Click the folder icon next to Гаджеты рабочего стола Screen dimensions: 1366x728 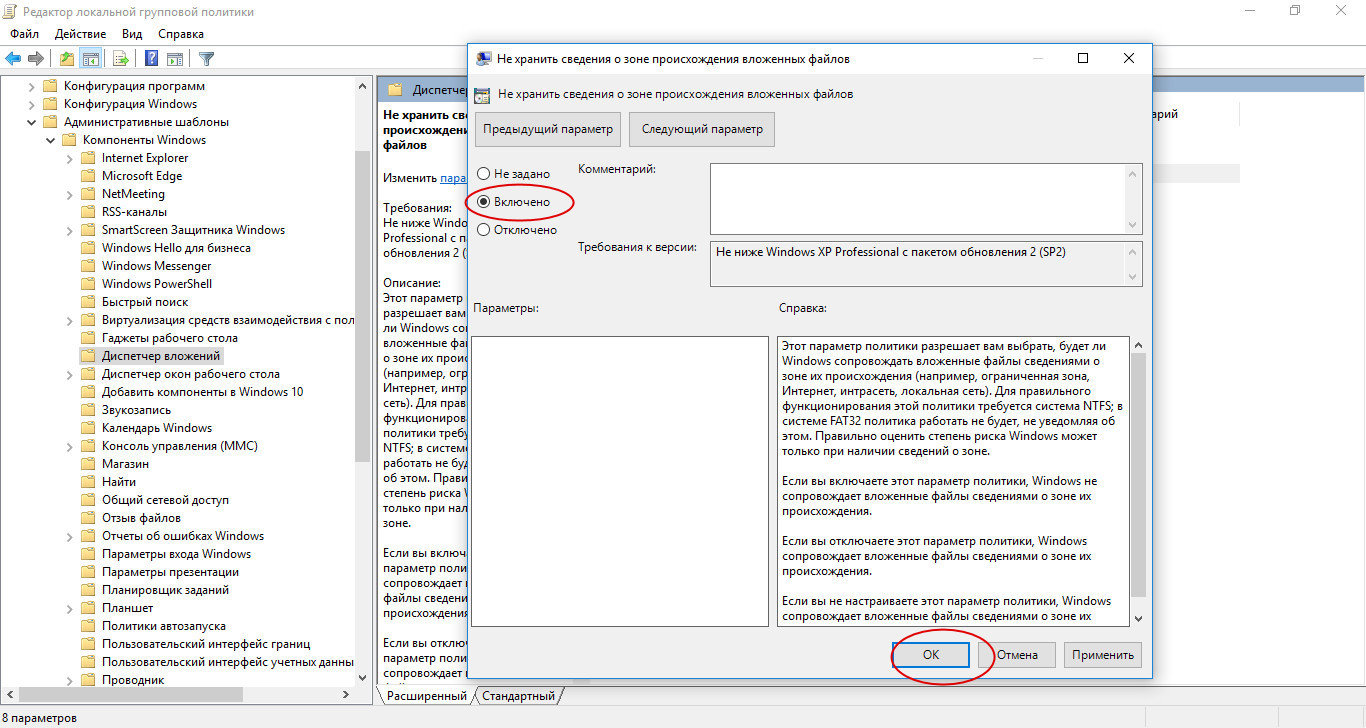point(88,338)
